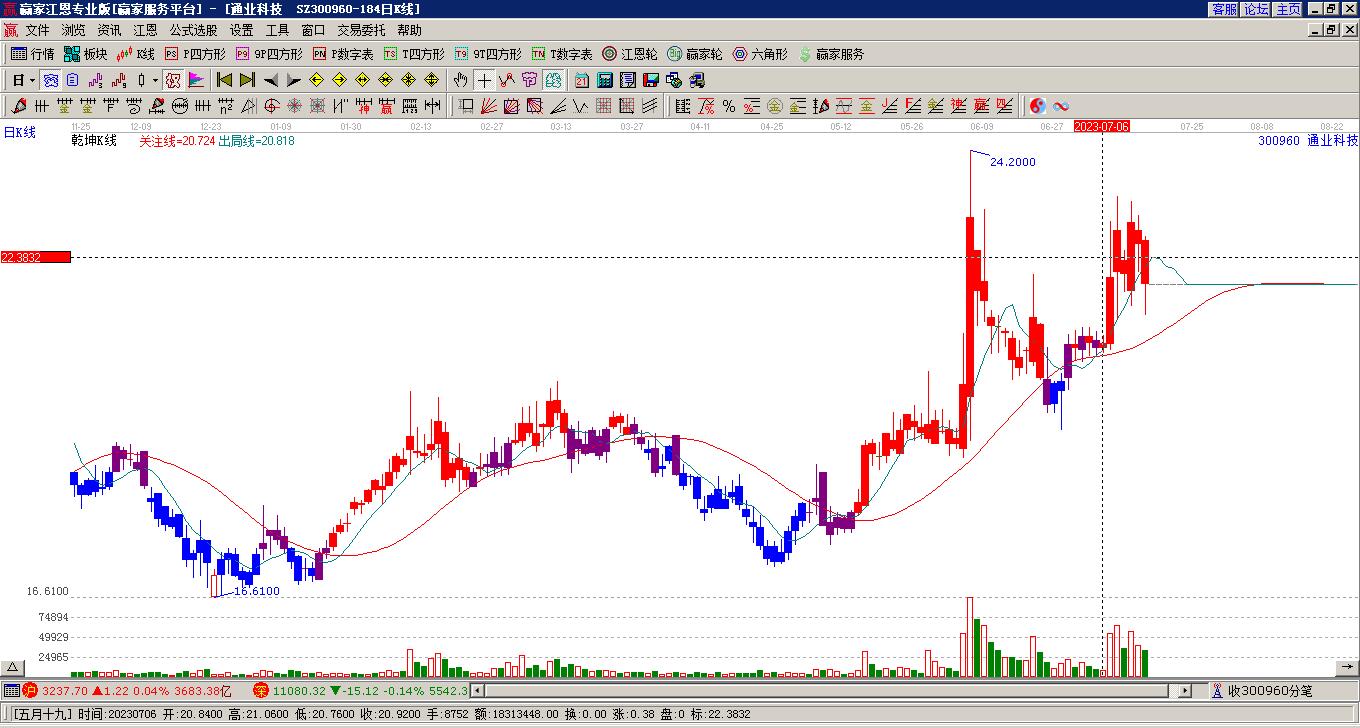Screen dimensions: 1360x728
Task: Click the blue infinity symbol icon
Action: point(1061,106)
